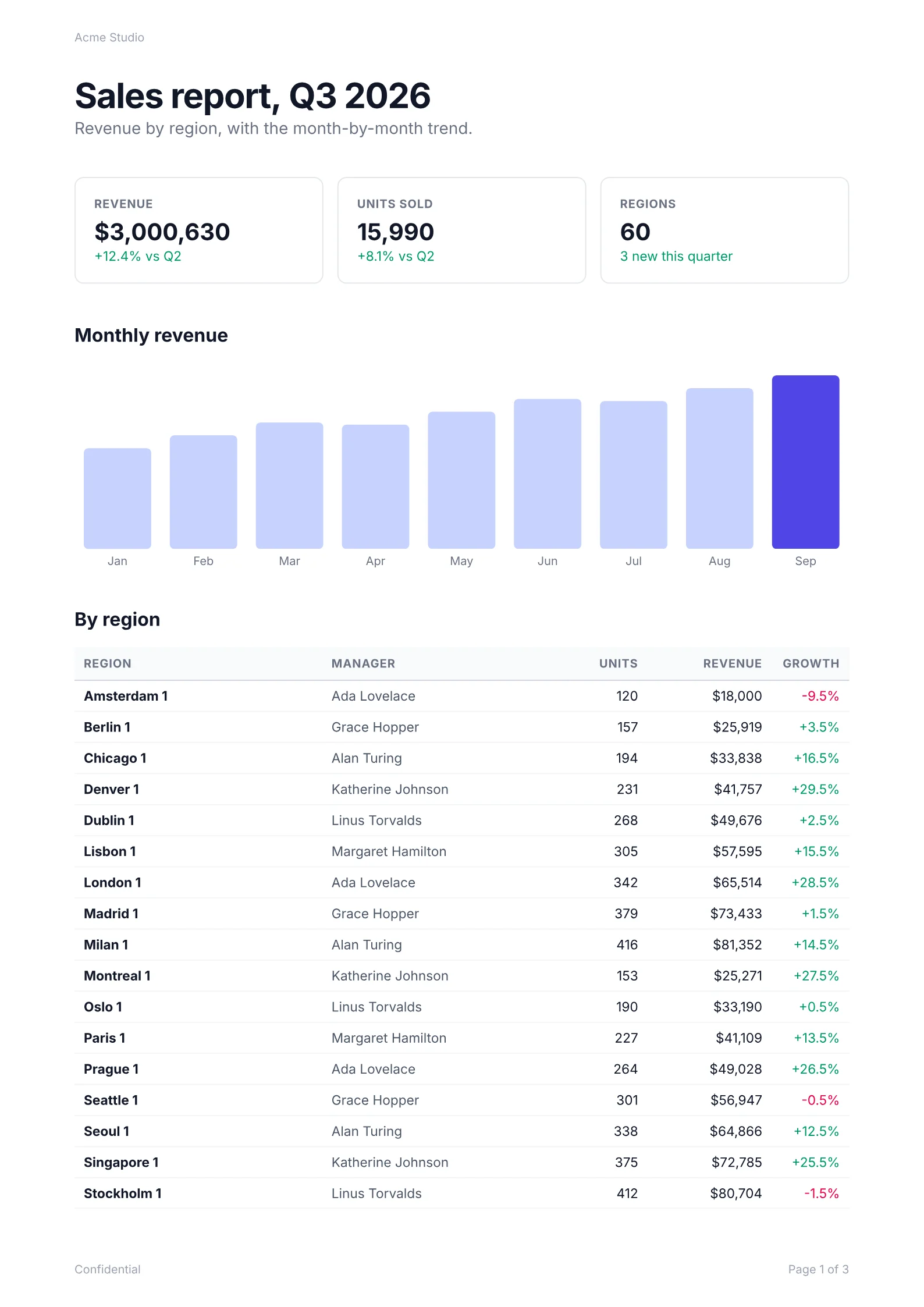
Task: Click the '+8.1% vs Q2' units change
Action: tap(396, 256)
